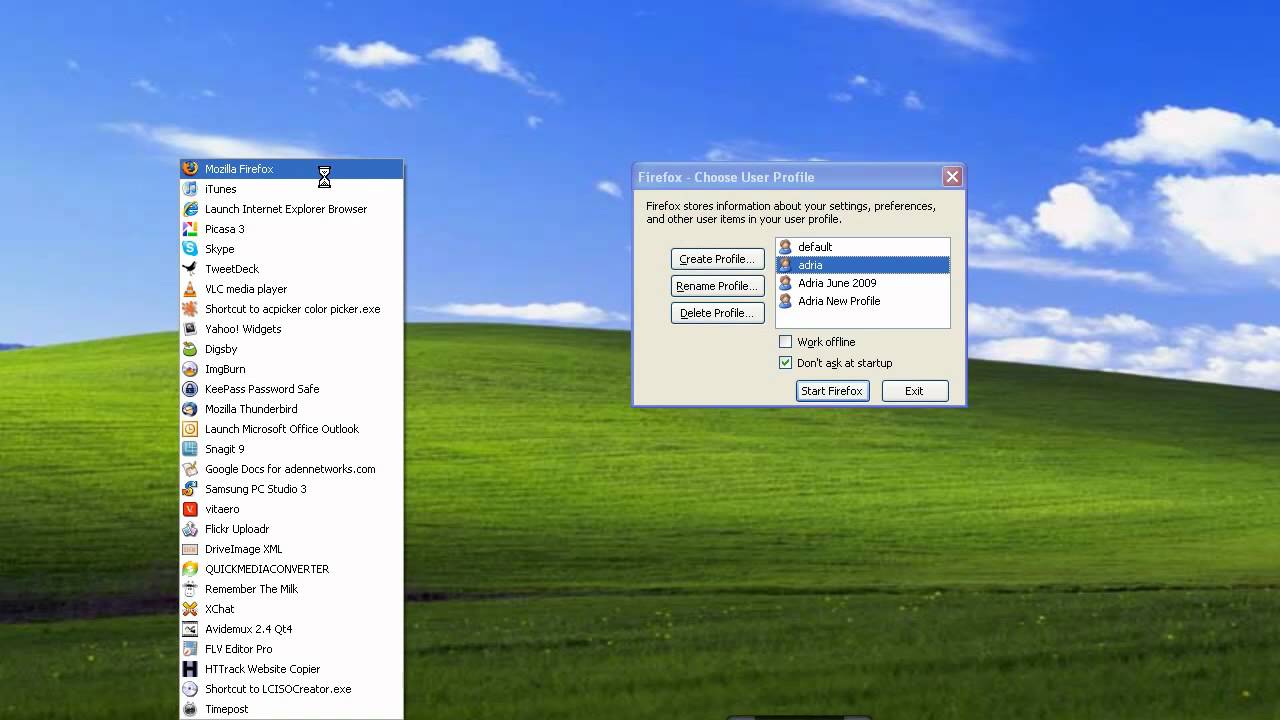Screen dimensions: 1280x720
Task: Click the VLC media player cone icon
Action: point(190,289)
